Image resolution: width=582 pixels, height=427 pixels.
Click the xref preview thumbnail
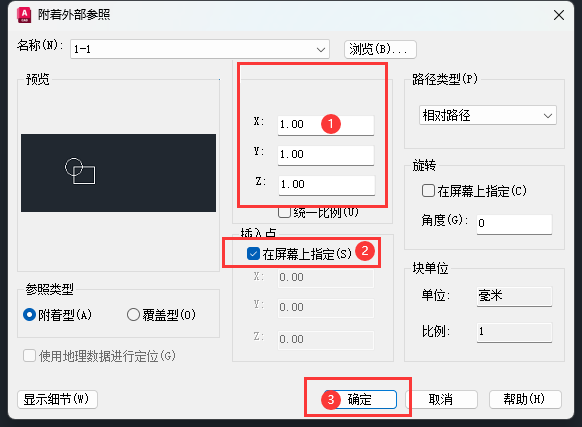point(118,173)
